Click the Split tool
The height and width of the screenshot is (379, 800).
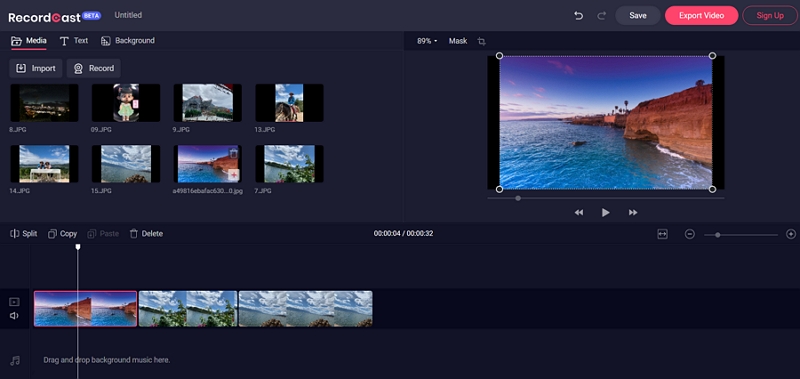click(24, 234)
